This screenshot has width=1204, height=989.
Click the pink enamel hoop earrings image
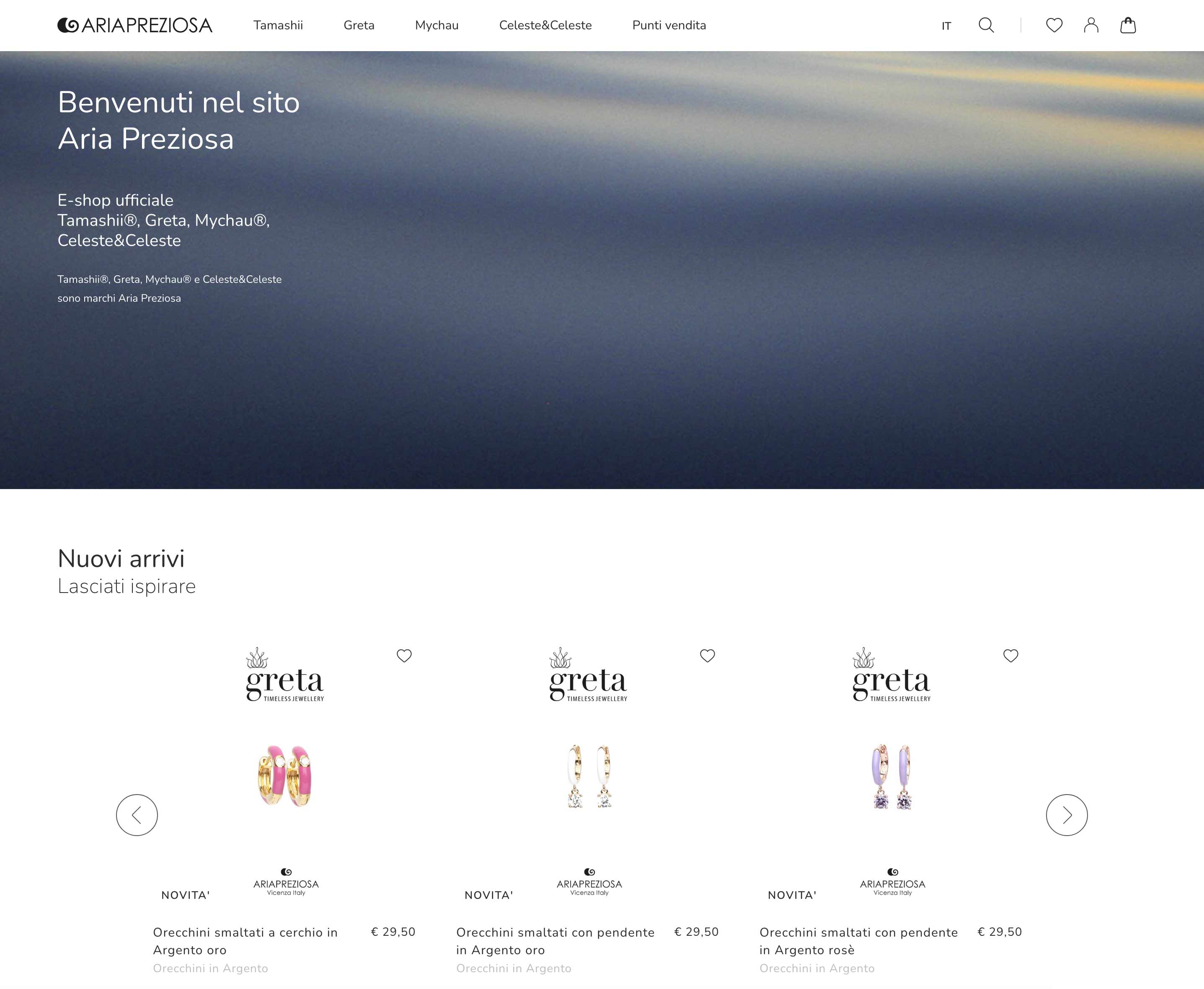coord(285,776)
